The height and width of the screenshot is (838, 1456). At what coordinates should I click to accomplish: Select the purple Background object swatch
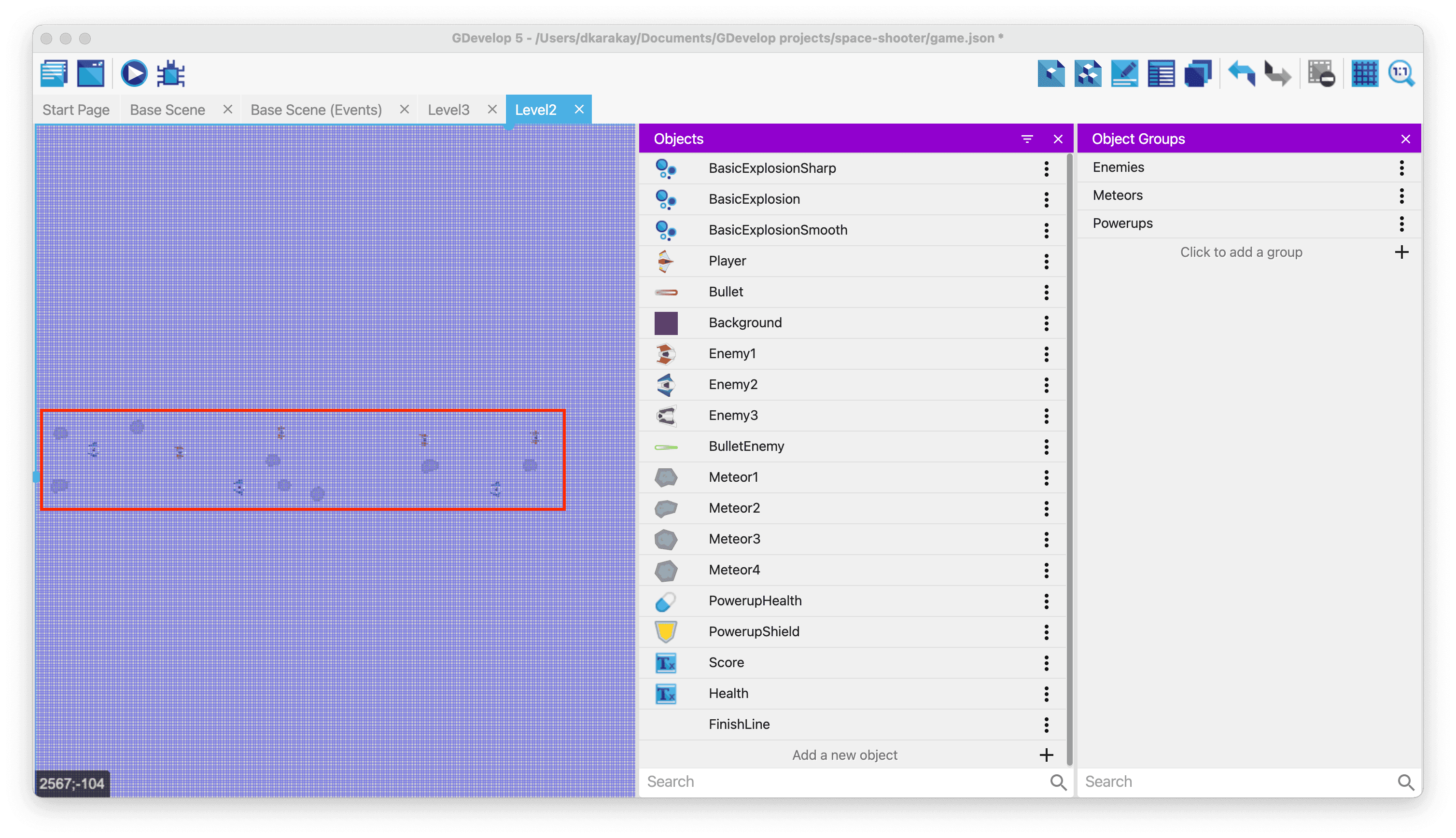[x=666, y=323]
